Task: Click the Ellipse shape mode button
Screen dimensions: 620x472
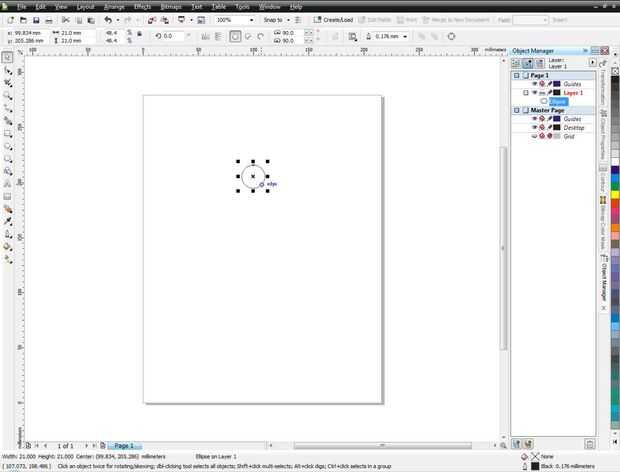Action: coord(235,36)
